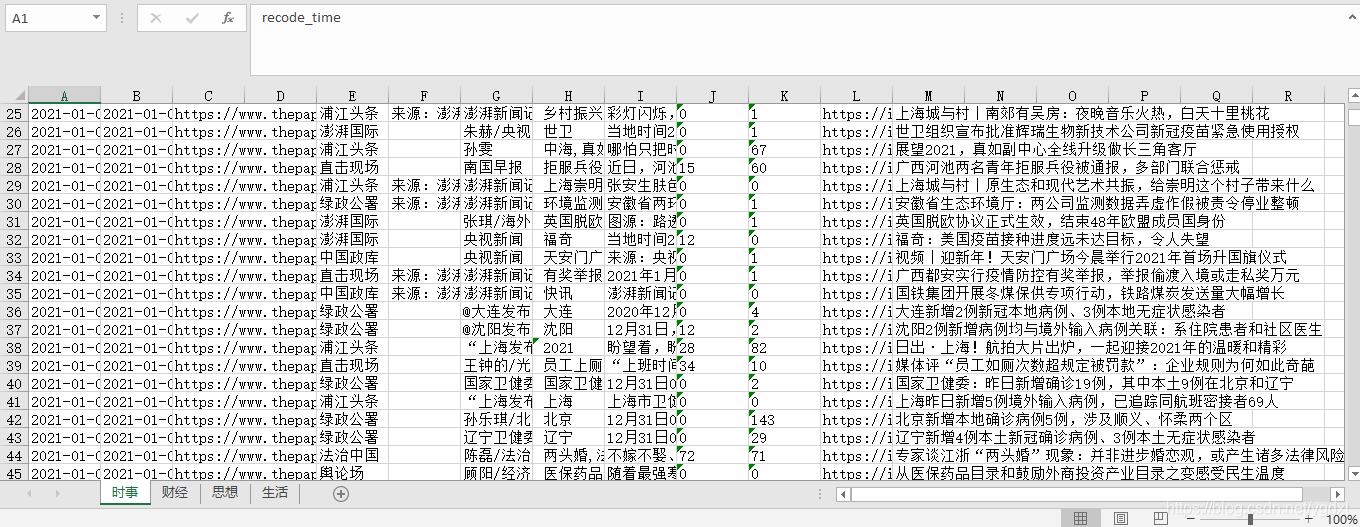Switch to Page Layout view in the status bar
The image size is (1360, 527).
click(x=1123, y=519)
